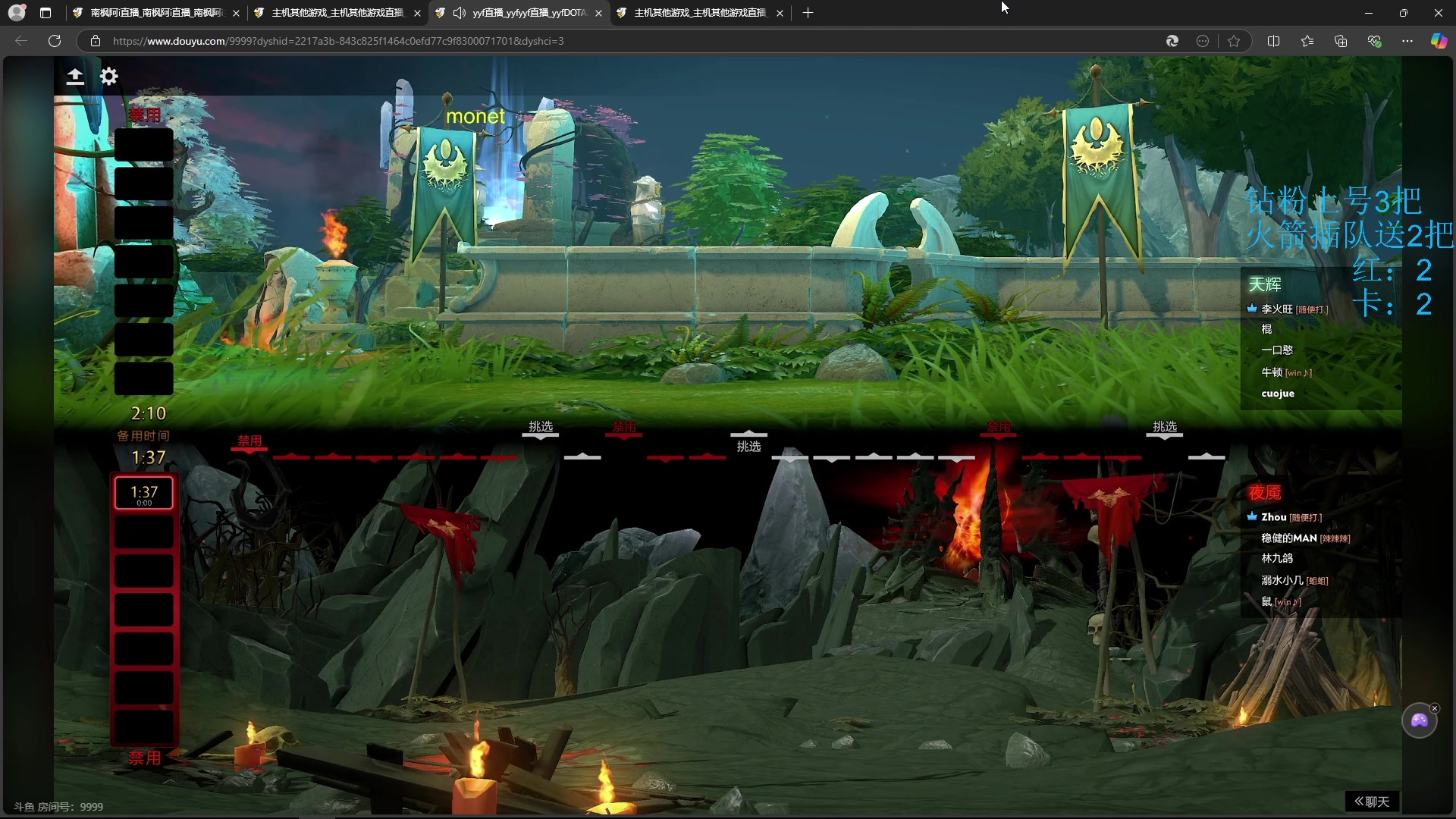Select player 鼠 in the 夜魇 list
Viewport: 1456px width, 819px height.
pos(1266,602)
